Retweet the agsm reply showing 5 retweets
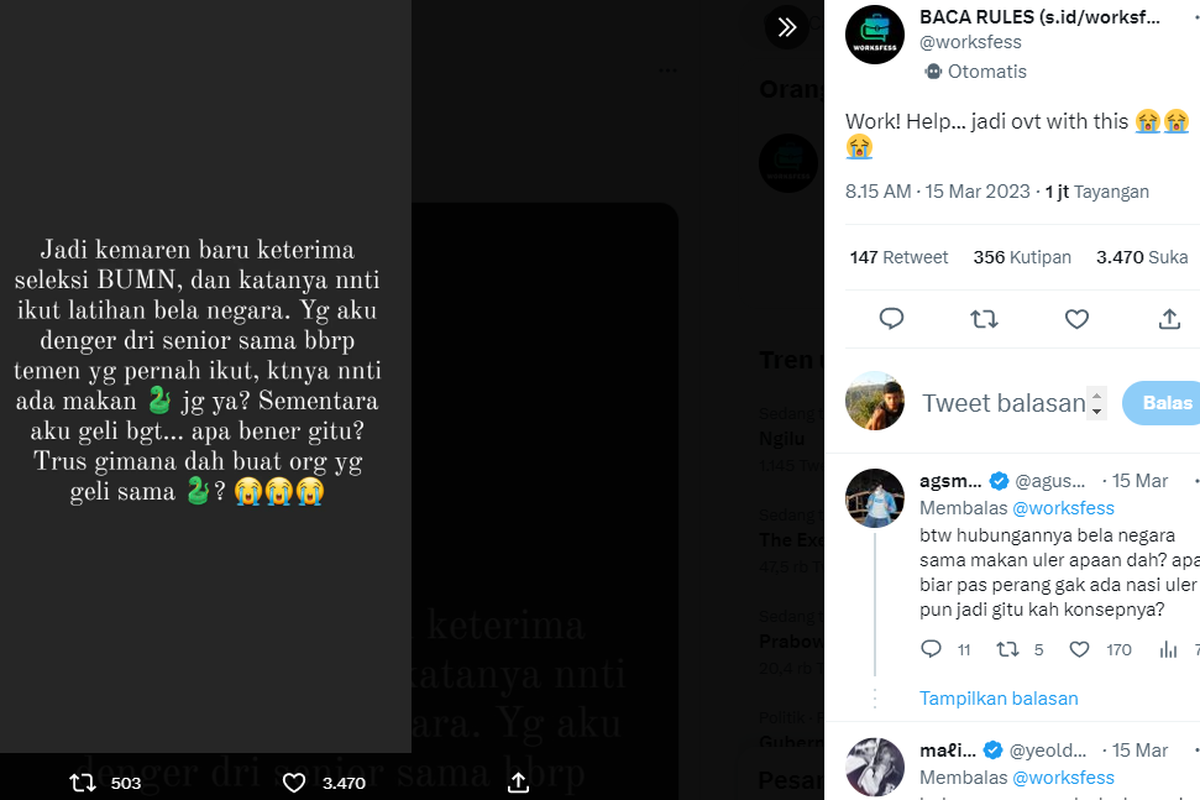Screen dimensions: 1200x800 [x=1007, y=650]
